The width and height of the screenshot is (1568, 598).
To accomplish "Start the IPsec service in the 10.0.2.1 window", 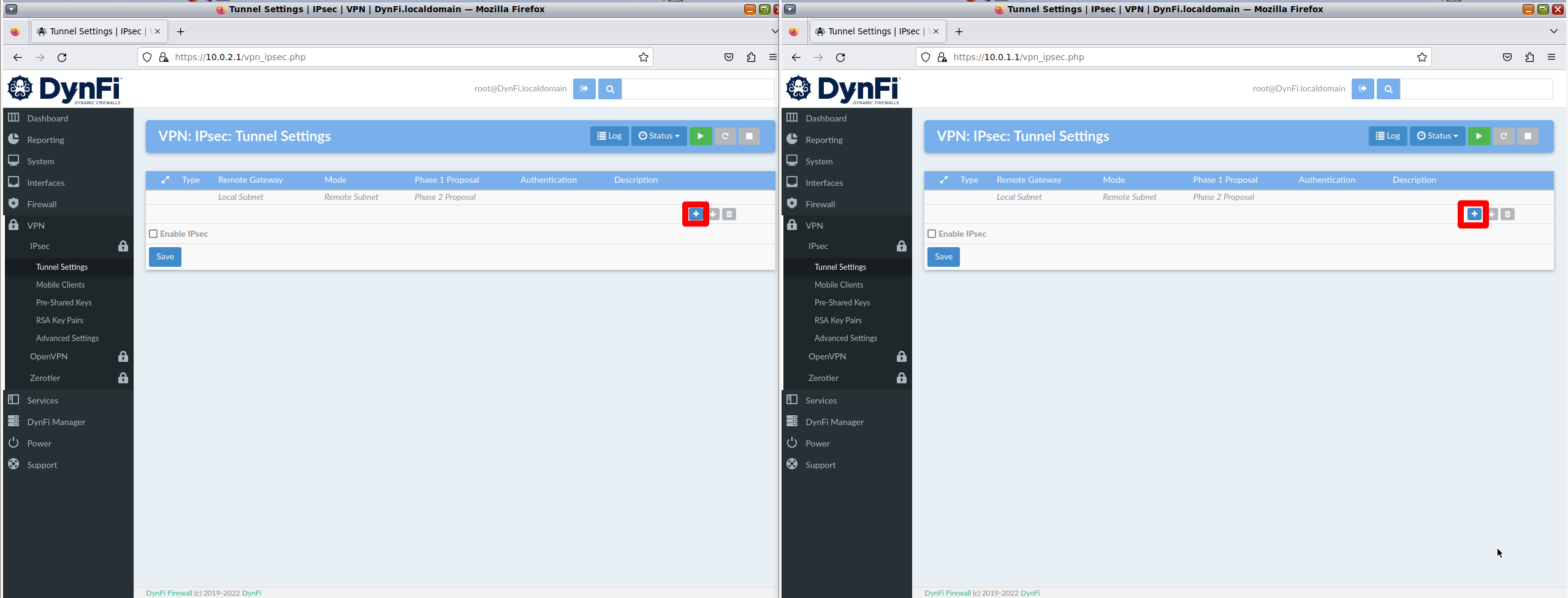I will (x=700, y=136).
